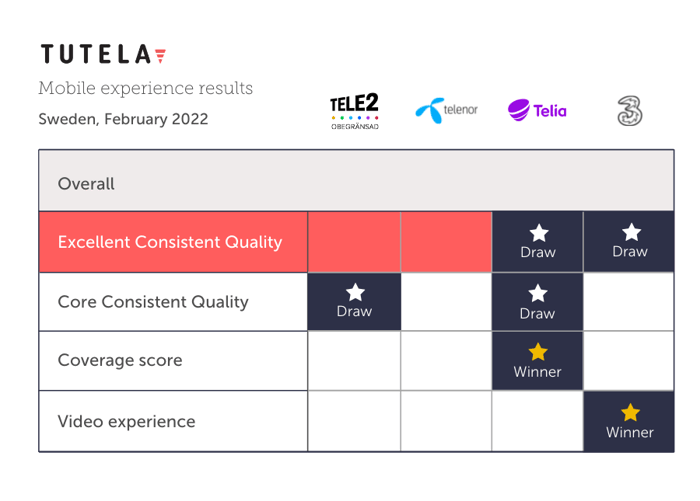The height and width of the screenshot is (501, 700).
Task: Click the red Telenor Excellent Consistent Quality cell
Action: pos(446,242)
